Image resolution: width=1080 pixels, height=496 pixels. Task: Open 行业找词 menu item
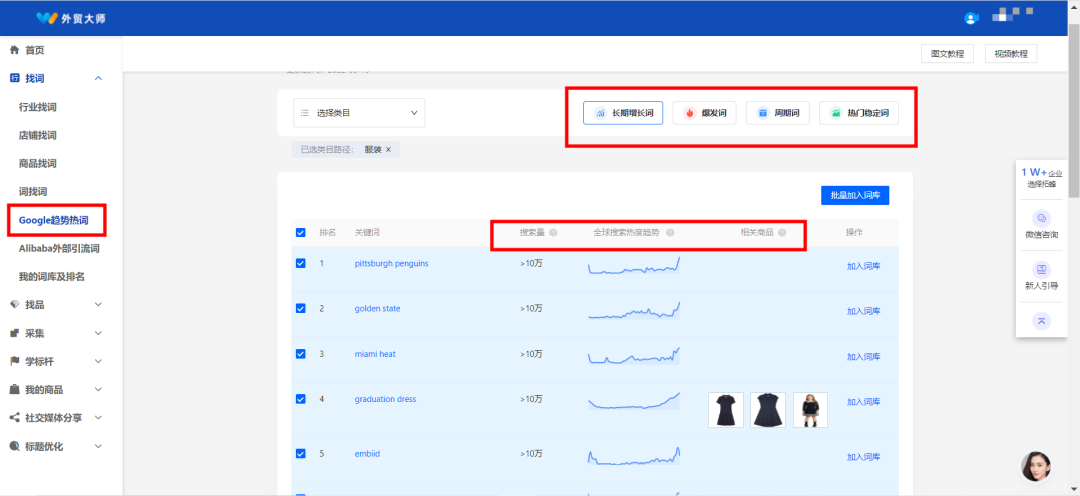click(38, 107)
